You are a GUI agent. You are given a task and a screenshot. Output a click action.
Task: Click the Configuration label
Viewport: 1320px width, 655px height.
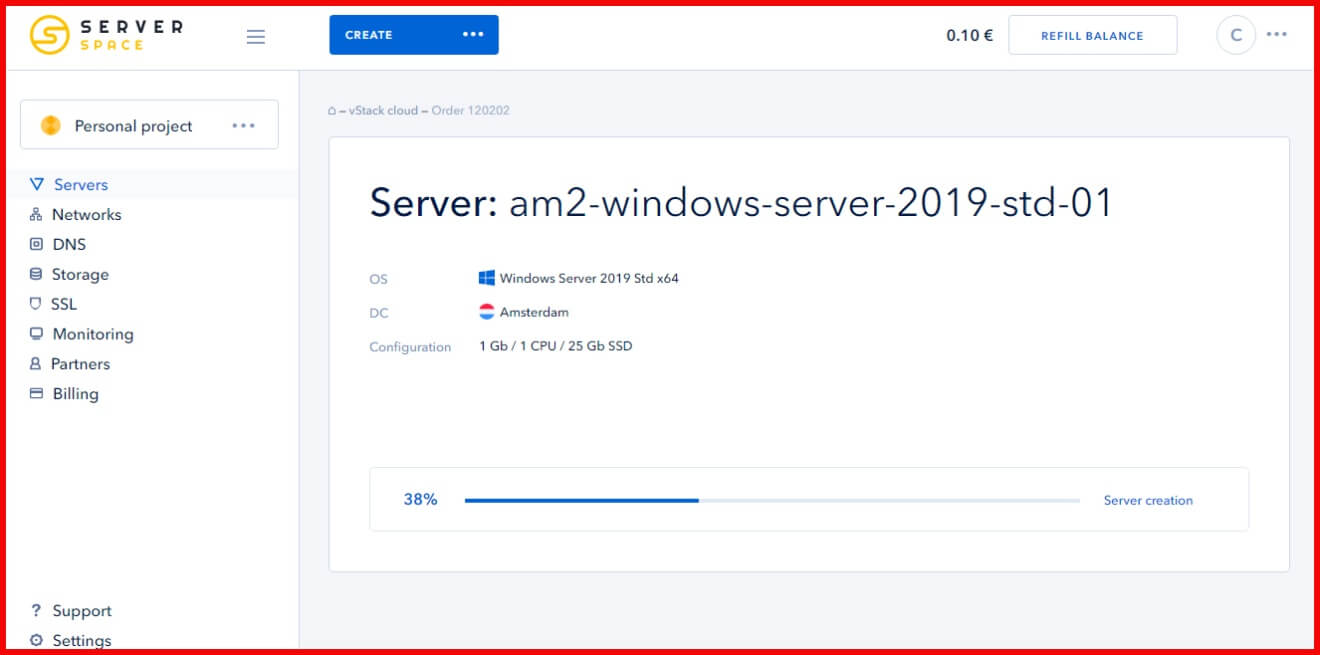410,347
